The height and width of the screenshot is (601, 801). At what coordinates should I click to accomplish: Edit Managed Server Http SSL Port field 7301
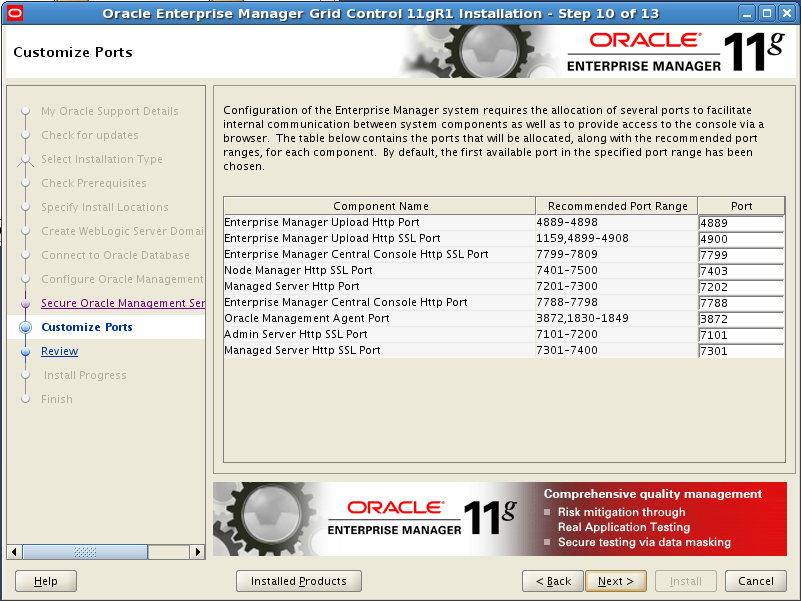(741, 351)
